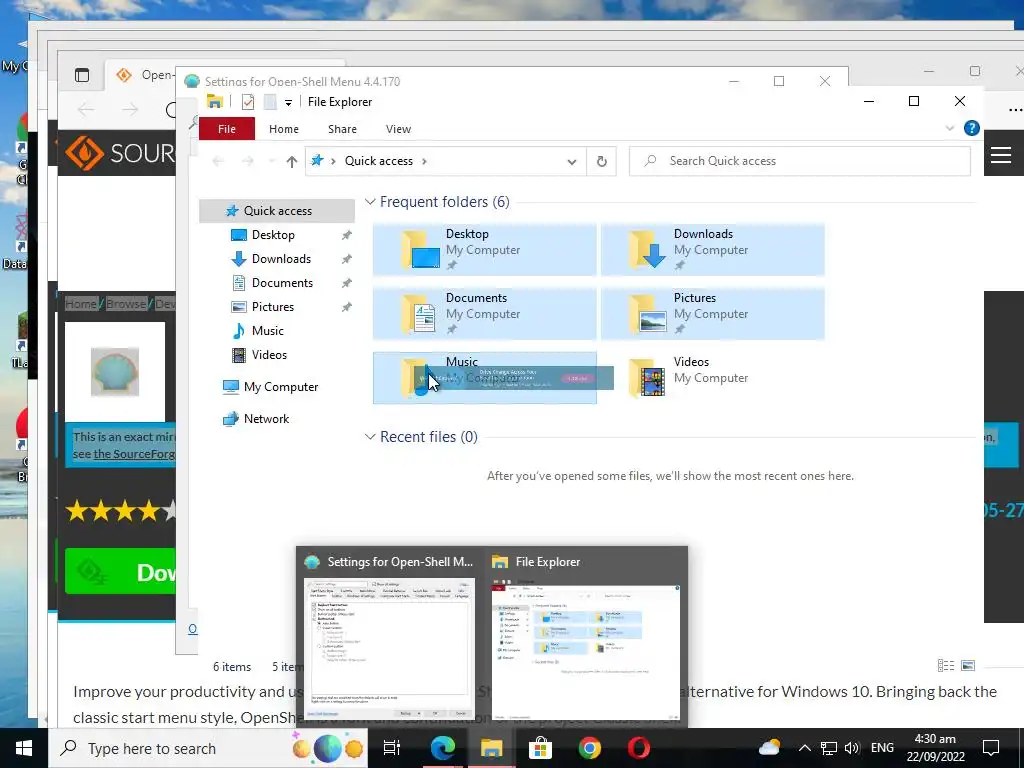Click the network icon in the system tray
The height and width of the screenshot is (768, 1024).
(x=829, y=748)
